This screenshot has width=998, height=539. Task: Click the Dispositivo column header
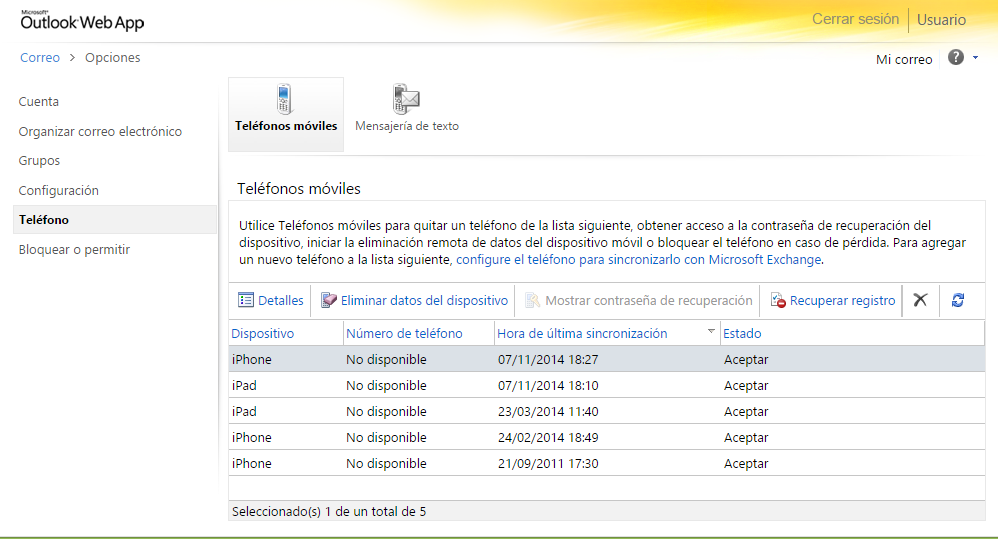tap(263, 333)
